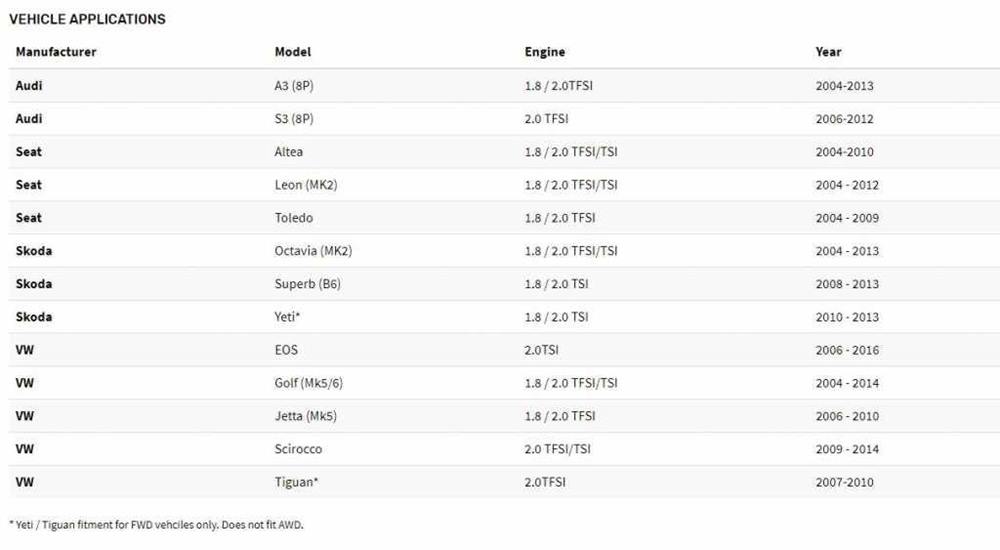Click the Yeti / Tiguan FWD footnote text
The height and width of the screenshot is (550, 1000).
pos(156,525)
